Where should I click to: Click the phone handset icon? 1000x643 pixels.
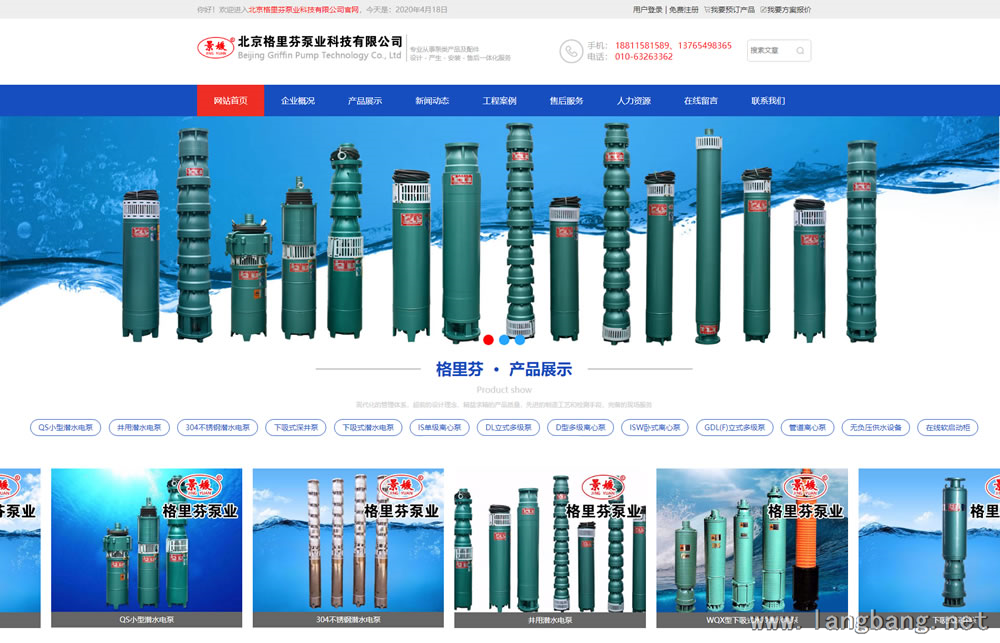[x=571, y=51]
